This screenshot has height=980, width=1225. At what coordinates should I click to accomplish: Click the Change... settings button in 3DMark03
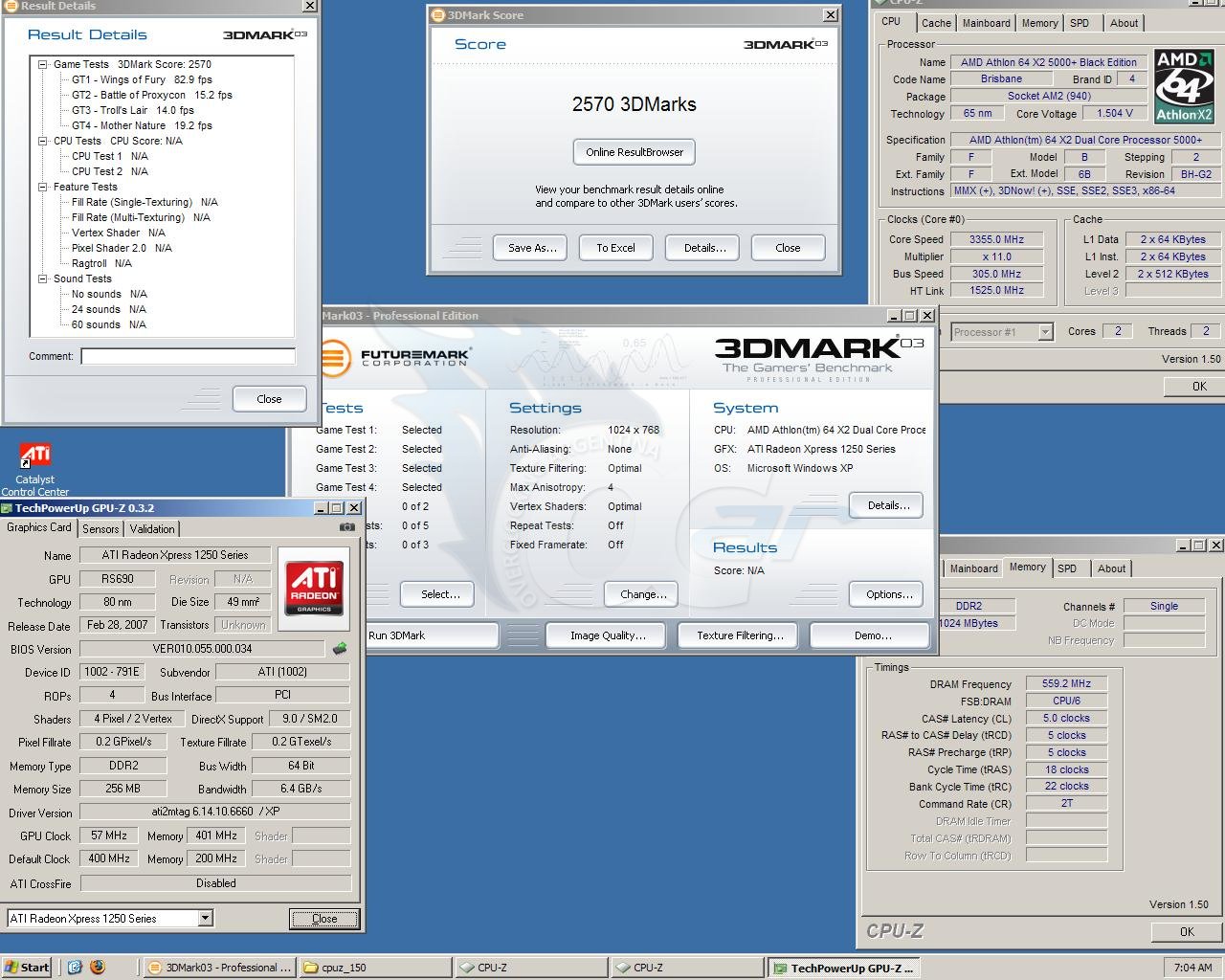pos(642,594)
